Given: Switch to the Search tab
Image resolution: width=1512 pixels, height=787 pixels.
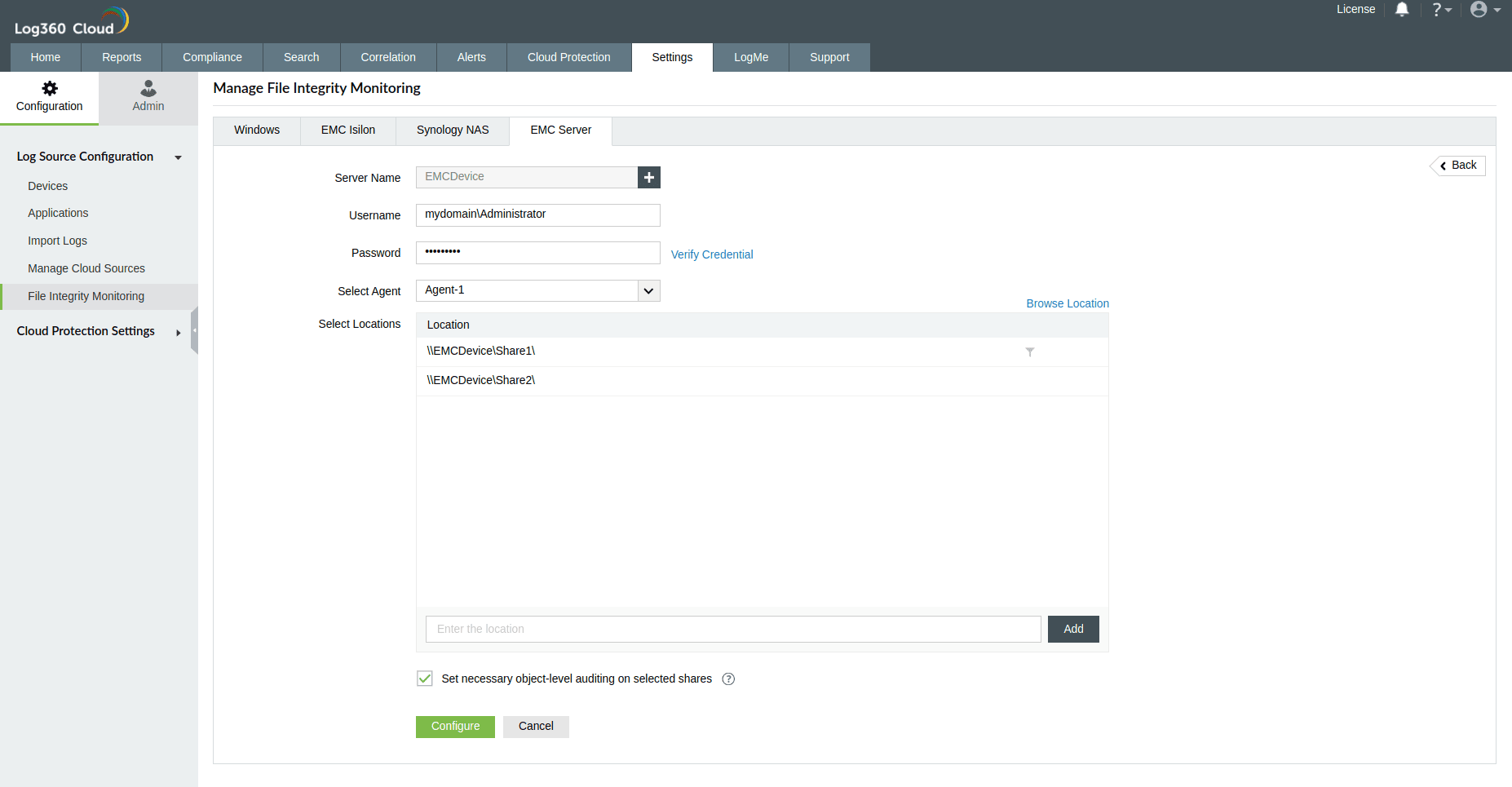Looking at the screenshot, I should click(302, 57).
